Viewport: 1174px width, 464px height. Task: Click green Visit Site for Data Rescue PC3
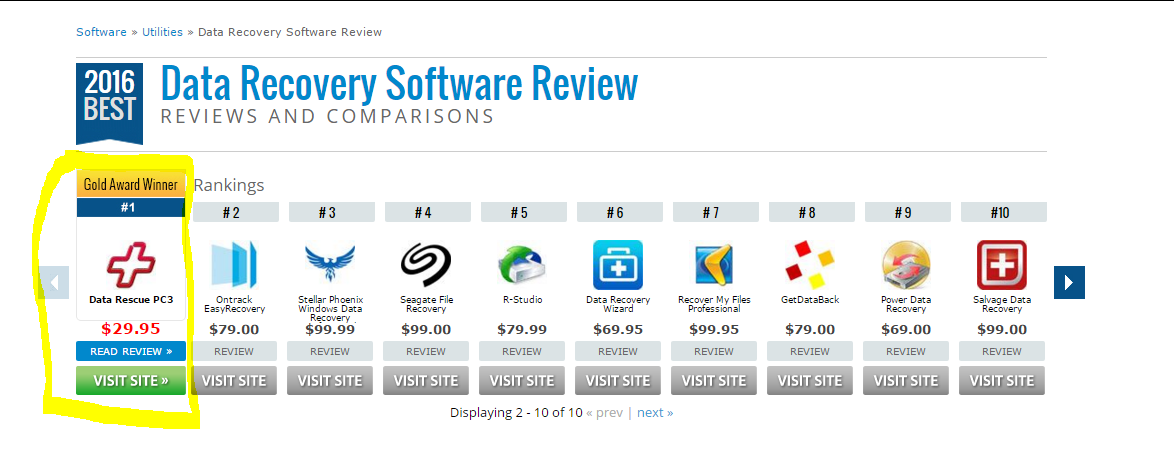[131, 380]
